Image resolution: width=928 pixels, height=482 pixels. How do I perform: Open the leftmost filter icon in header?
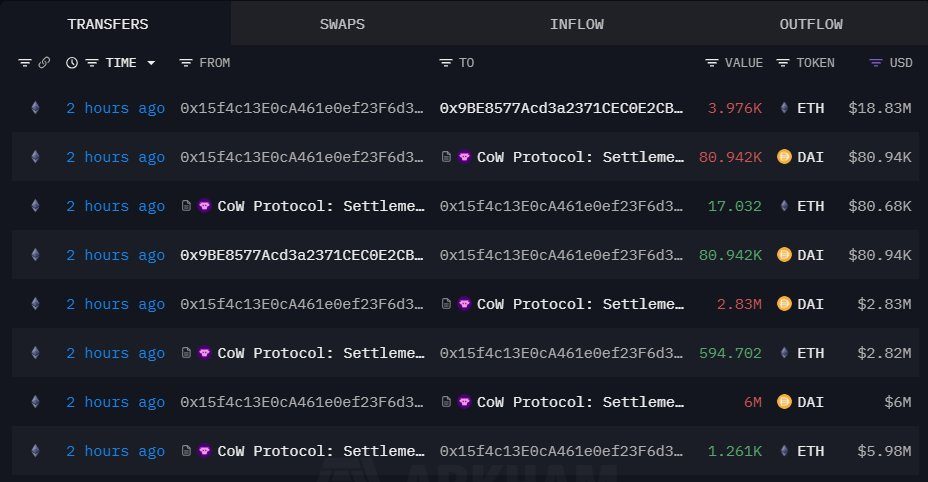(25, 63)
